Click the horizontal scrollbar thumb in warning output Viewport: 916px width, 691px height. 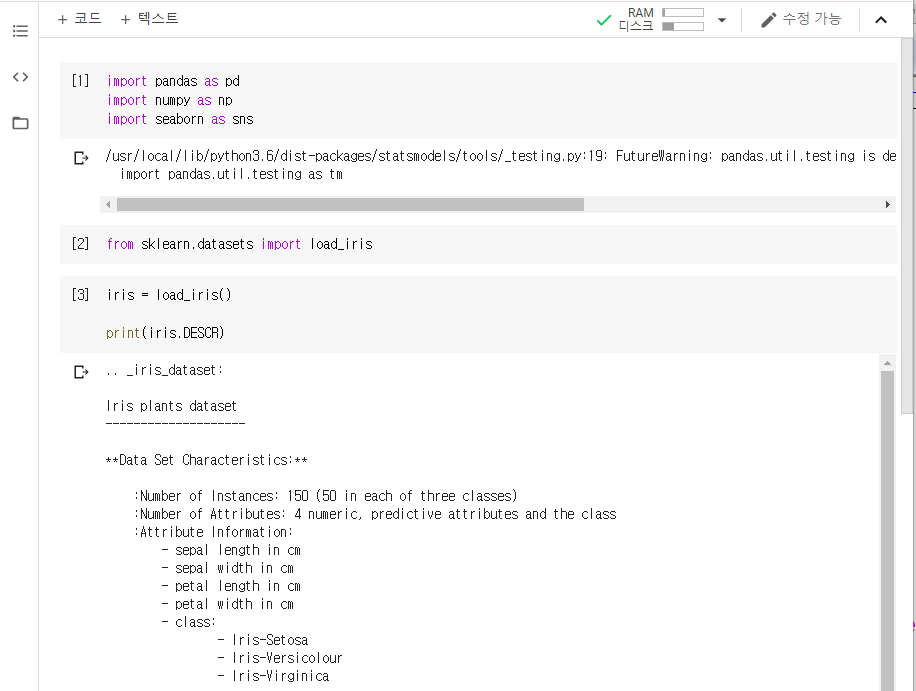(x=350, y=205)
